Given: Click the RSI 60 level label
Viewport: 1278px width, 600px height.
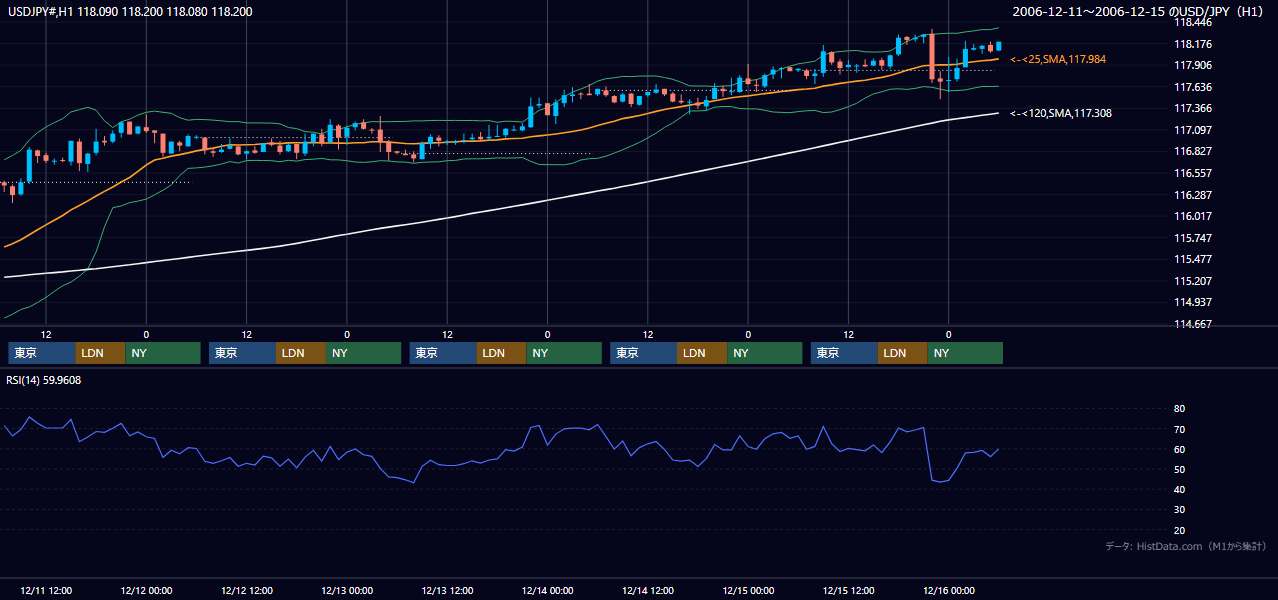Looking at the screenshot, I should [1179, 449].
